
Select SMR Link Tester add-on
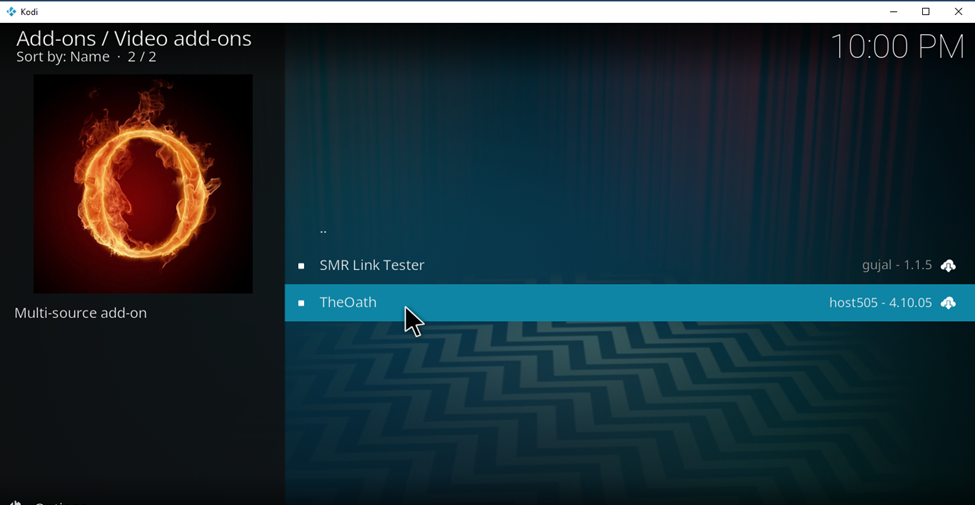pos(629,266)
